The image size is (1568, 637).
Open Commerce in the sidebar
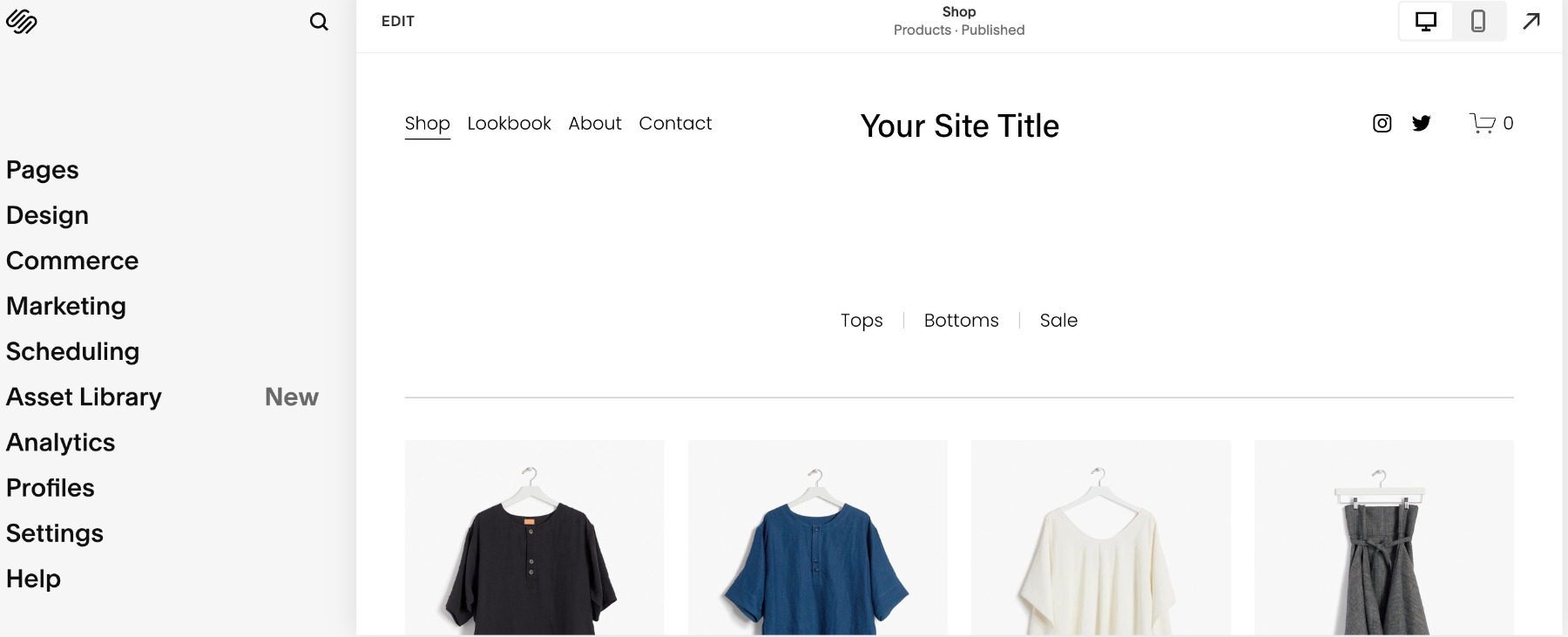[x=72, y=261]
